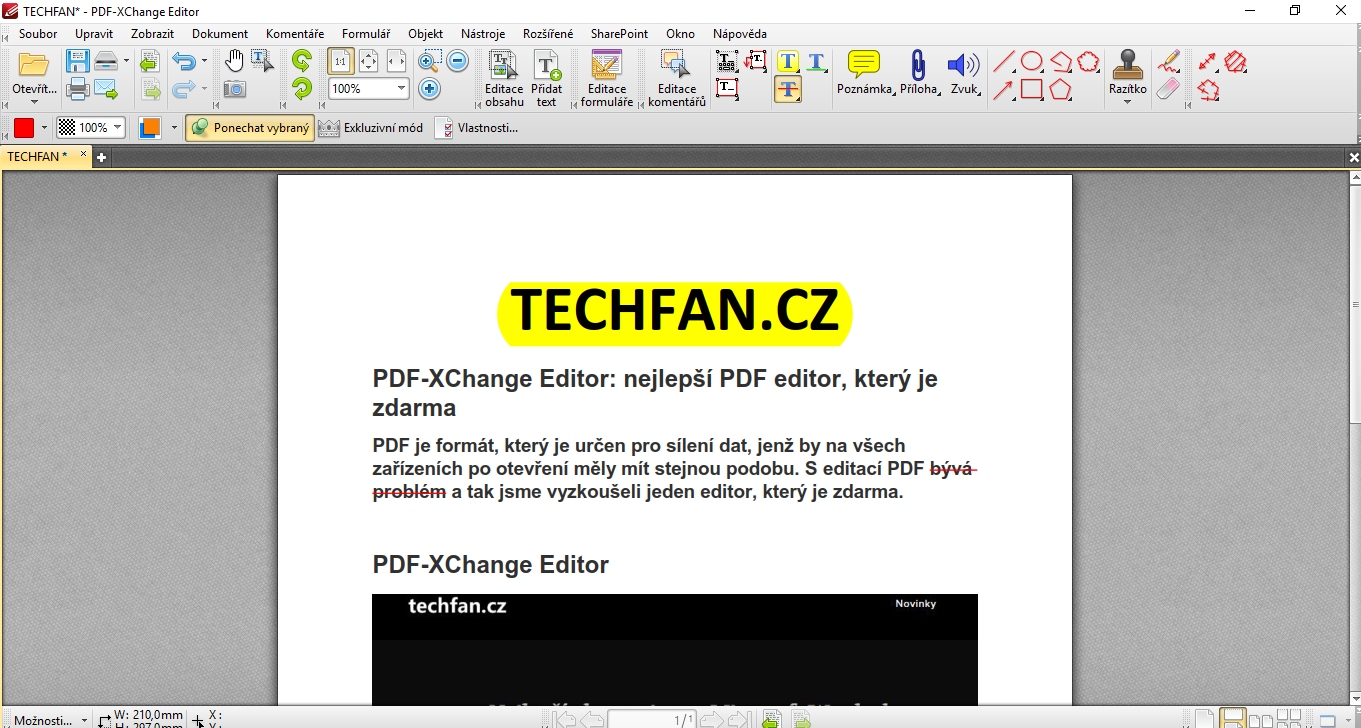Select the distance measuring tool

tap(1207, 62)
